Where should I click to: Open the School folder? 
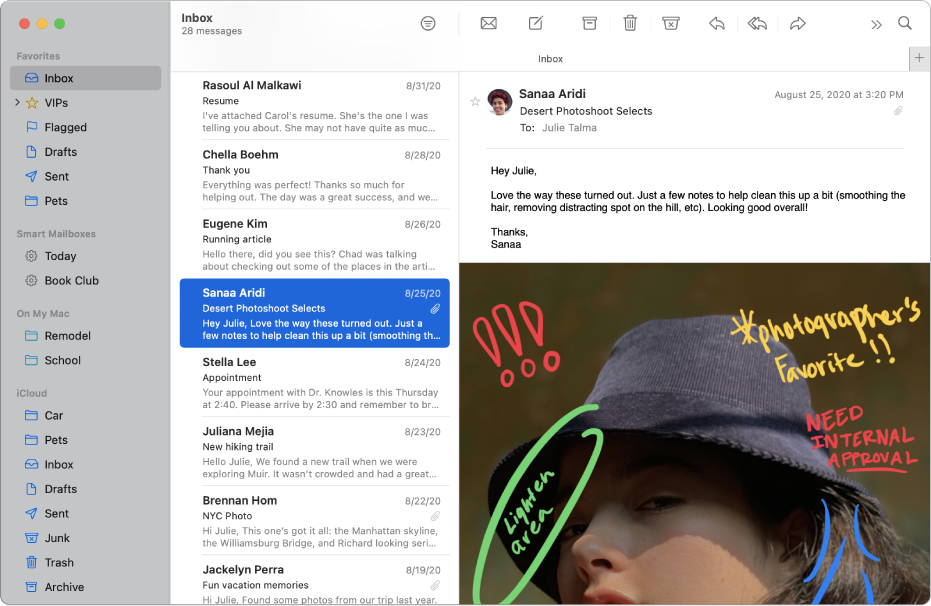click(86, 360)
